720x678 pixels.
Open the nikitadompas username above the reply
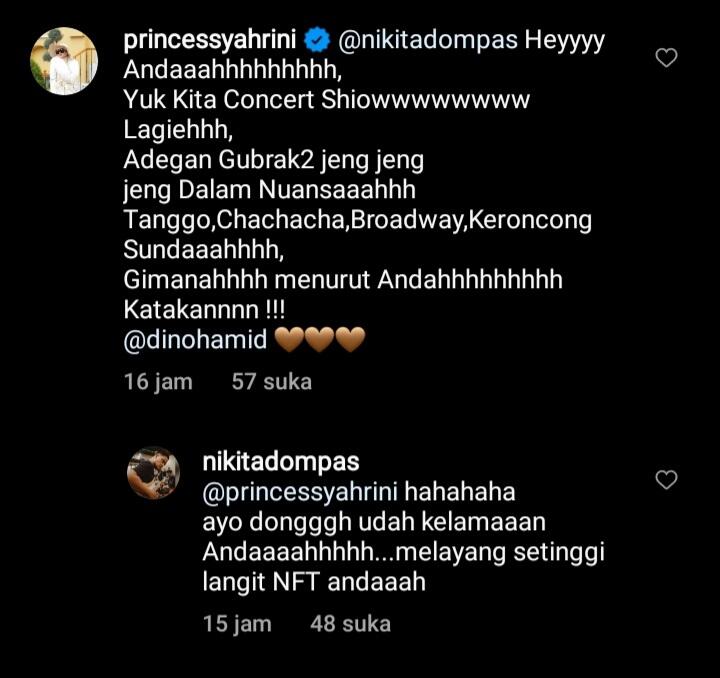(x=280, y=463)
